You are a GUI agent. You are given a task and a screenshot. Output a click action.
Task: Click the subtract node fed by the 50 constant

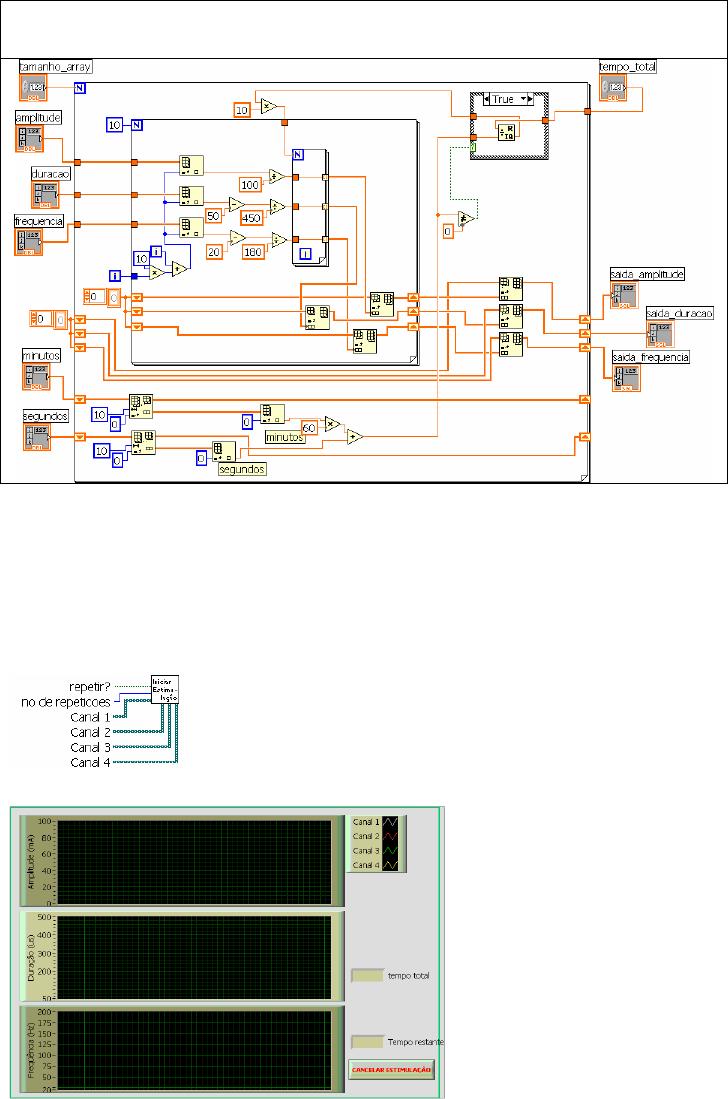237,205
